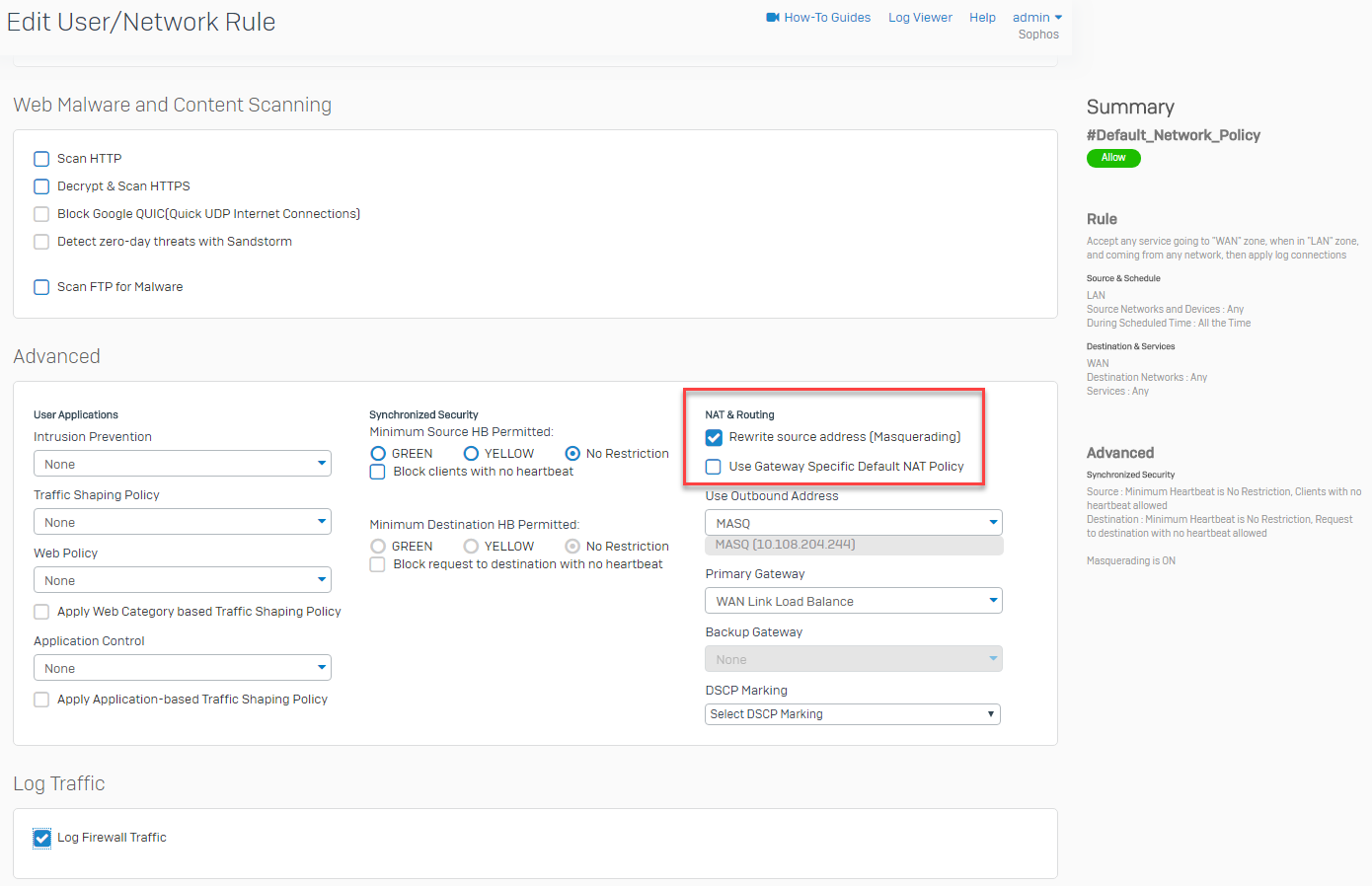This screenshot has width=1372, height=886.
Task: Select GREEN minimum source heartbeat radio
Action: point(378,454)
